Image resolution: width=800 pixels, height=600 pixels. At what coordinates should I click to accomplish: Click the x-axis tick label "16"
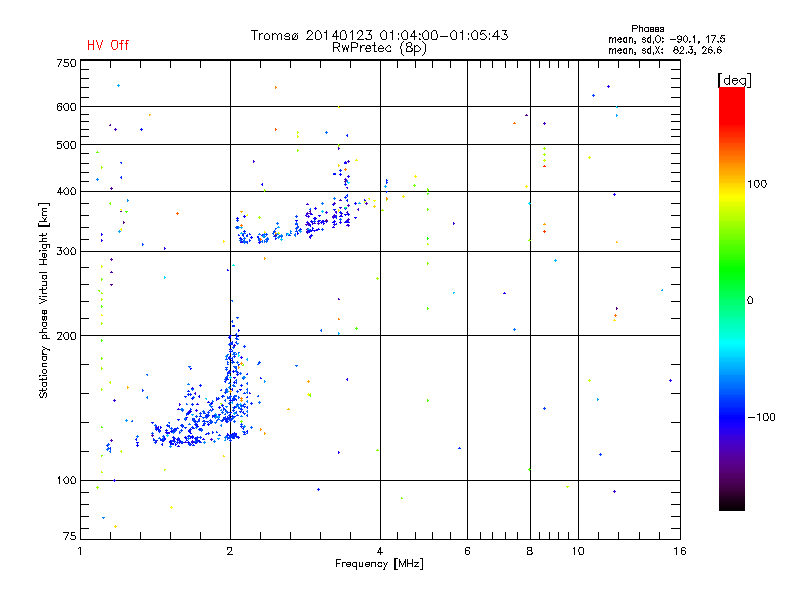(x=680, y=551)
